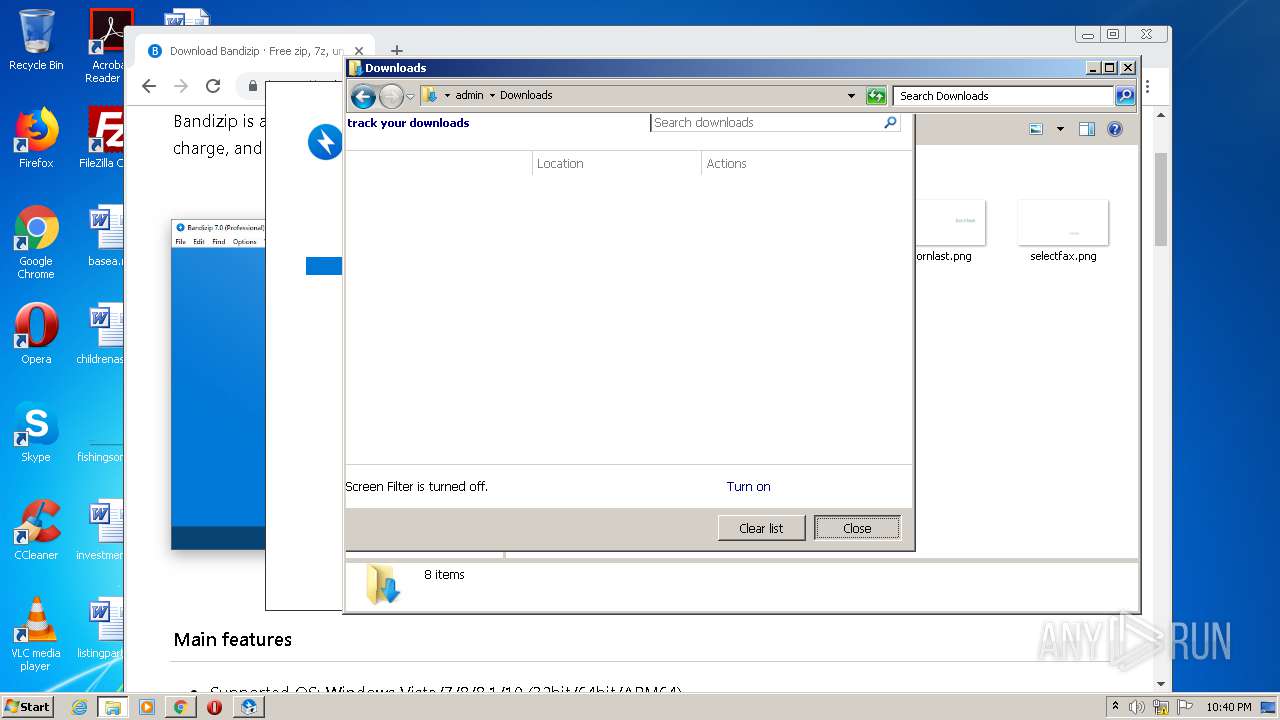Open Google Chrome desktop shortcut
The height and width of the screenshot is (720, 1280).
coord(36,242)
